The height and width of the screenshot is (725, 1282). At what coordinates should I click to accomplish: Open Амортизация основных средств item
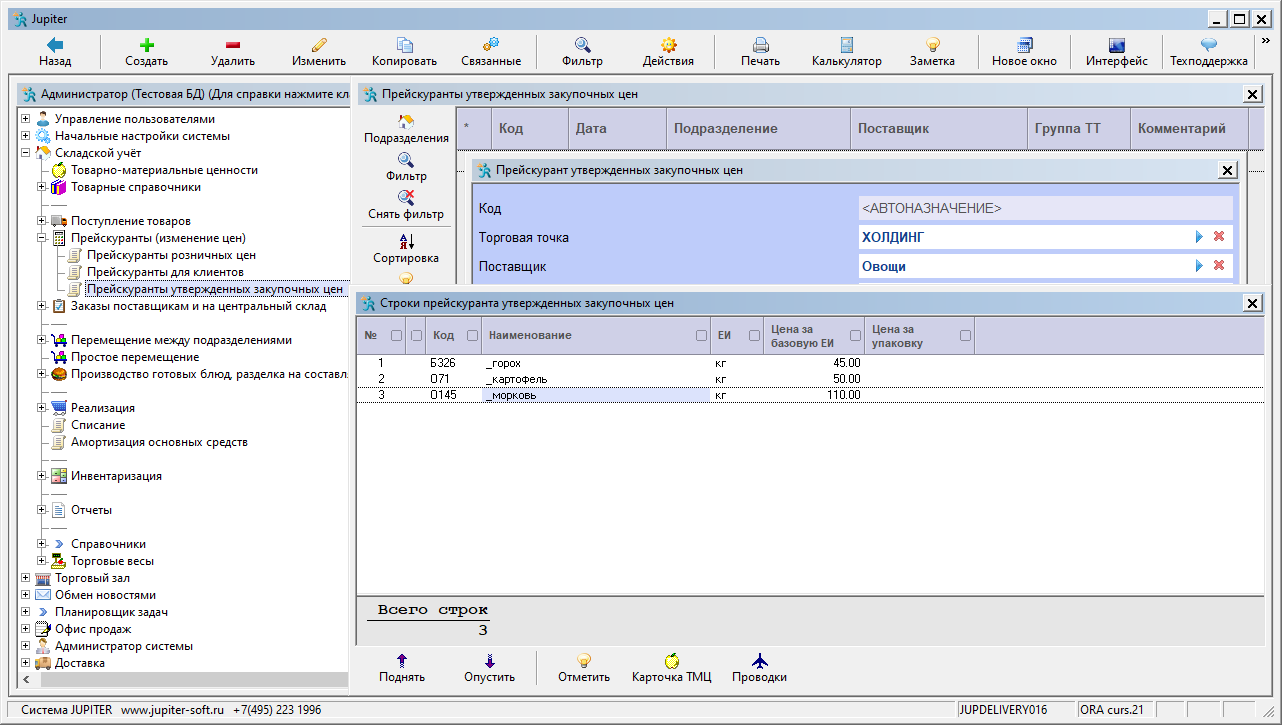pos(159,442)
